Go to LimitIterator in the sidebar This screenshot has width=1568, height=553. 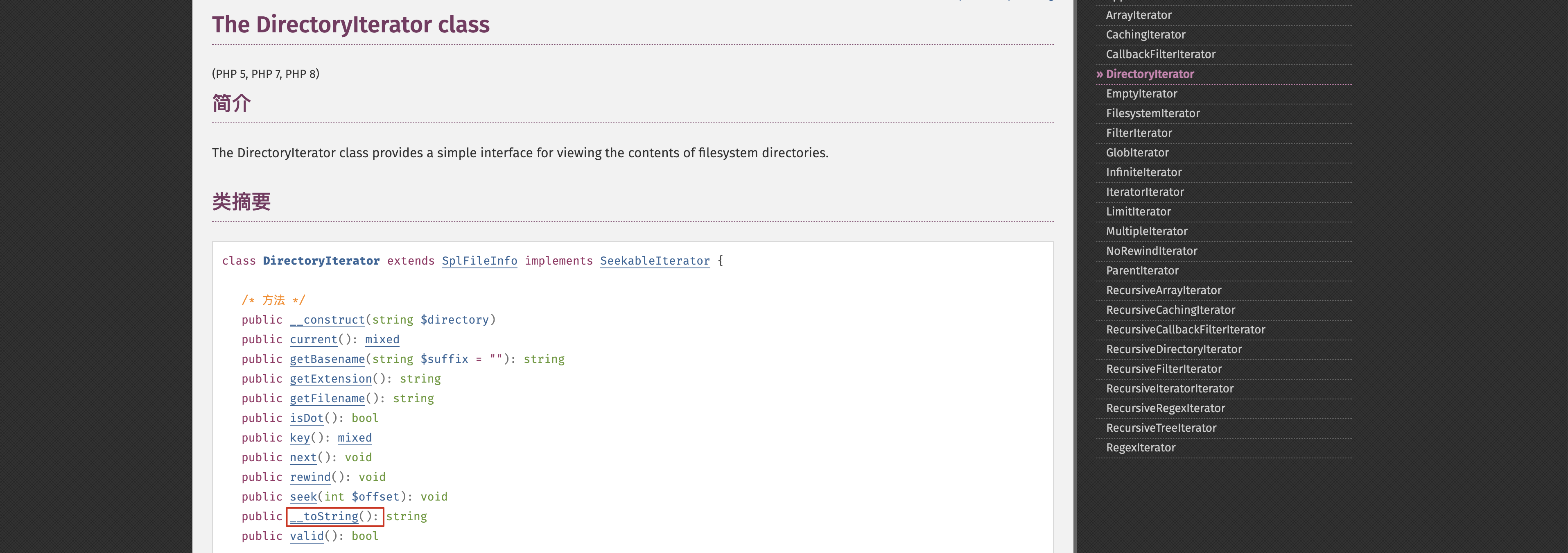pyautogui.click(x=1138, y=211)
